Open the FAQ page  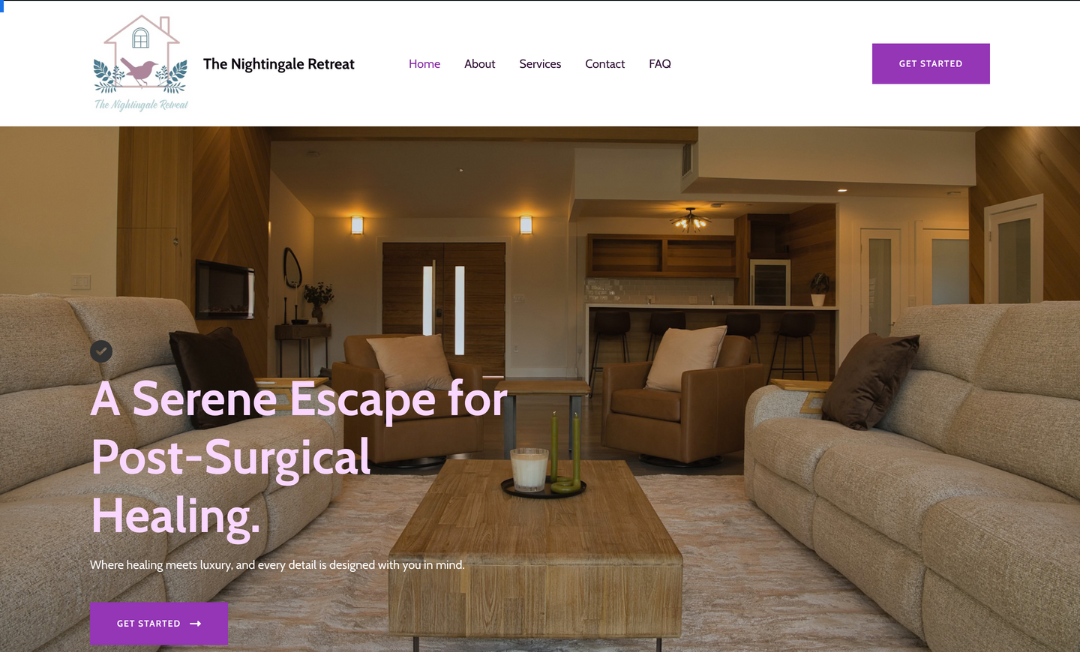pyautogui.click(x=660, y=64)
